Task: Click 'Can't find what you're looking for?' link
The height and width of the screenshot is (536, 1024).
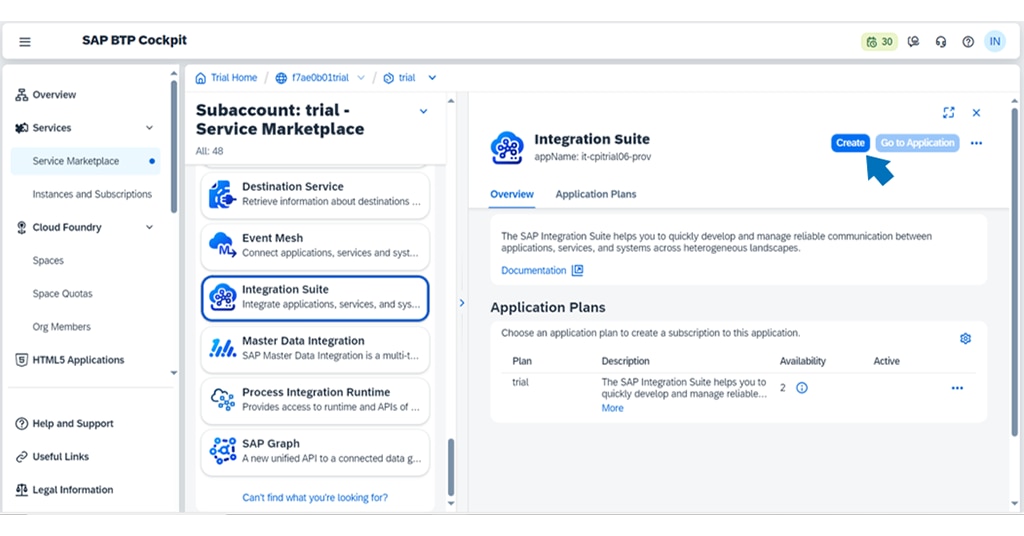Action: point(315,497)
